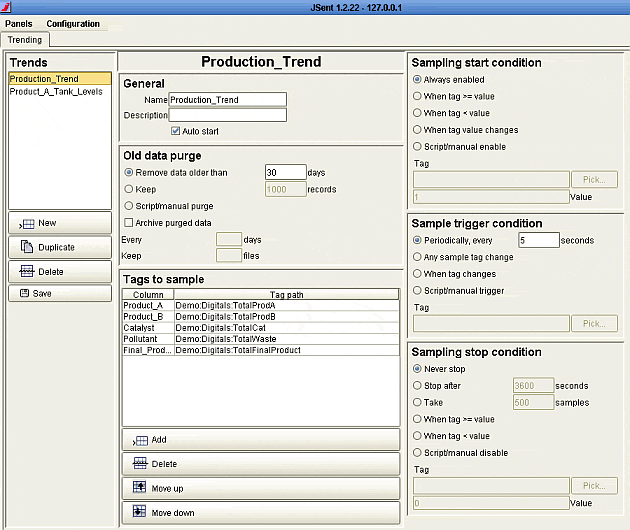Screen dimensions: 630x530
Task: Click the Delete trend icon in left panel
Action: point(27,271)
